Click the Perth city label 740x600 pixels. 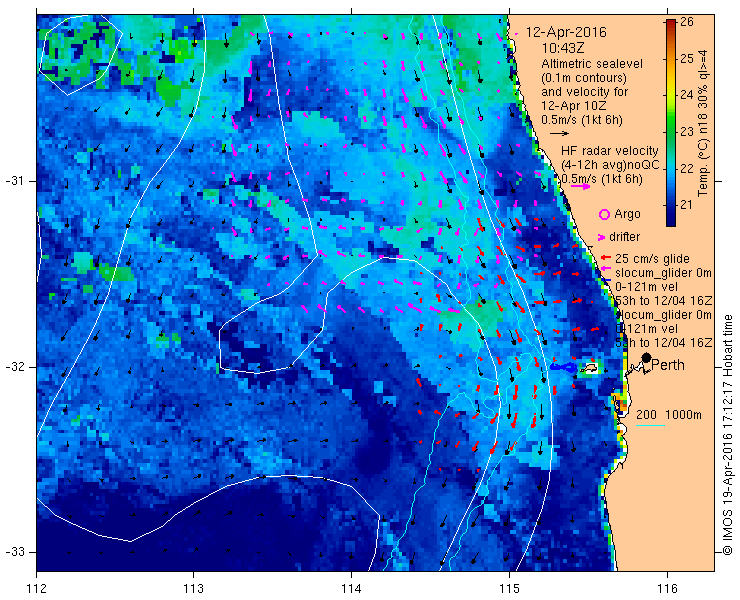tap(668, 365)
